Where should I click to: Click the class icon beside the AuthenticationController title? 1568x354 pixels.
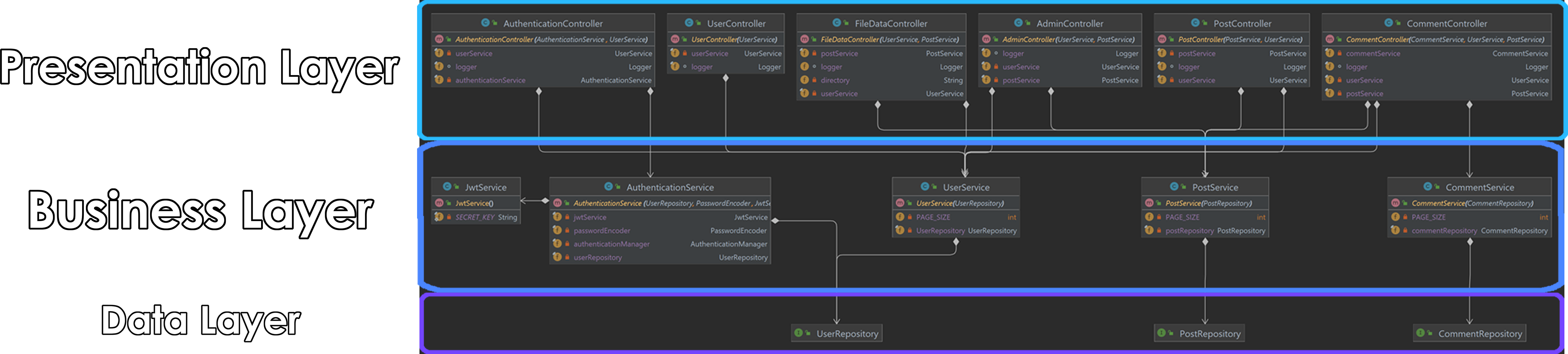coord(485,23)
